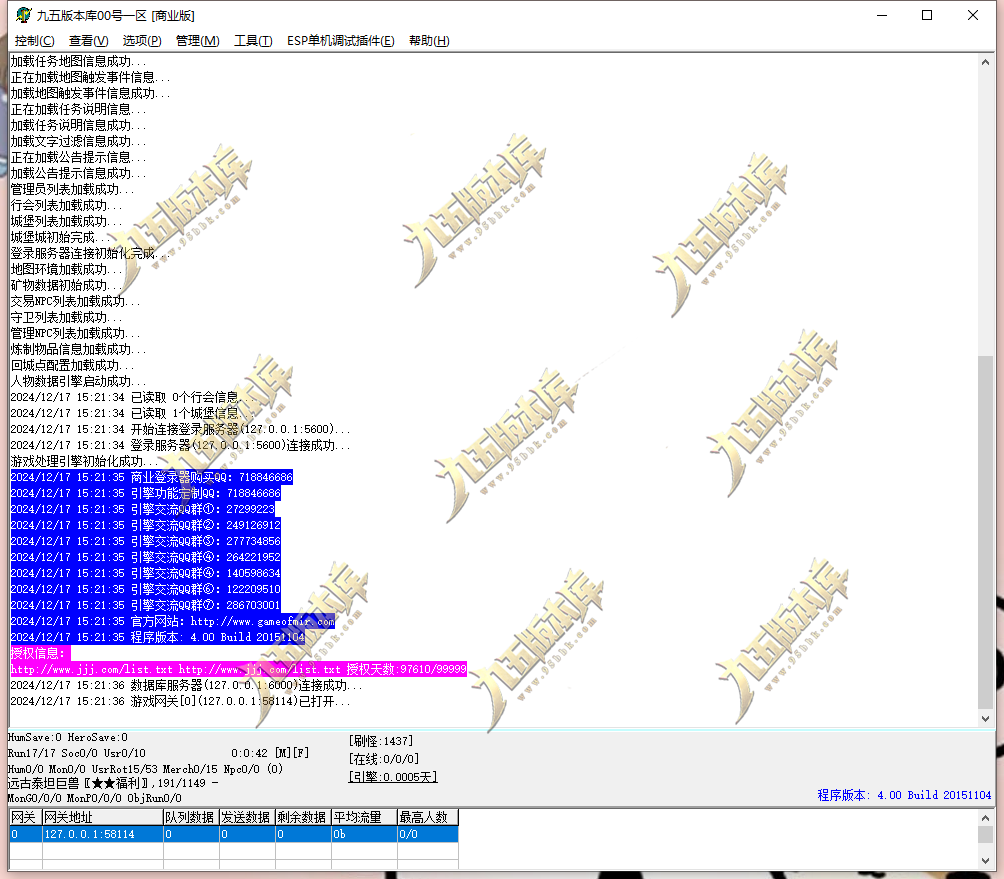Select the log line 守卫列表加载成功
This screenshot has height=879, width=1004.
[x=67, y=318]
